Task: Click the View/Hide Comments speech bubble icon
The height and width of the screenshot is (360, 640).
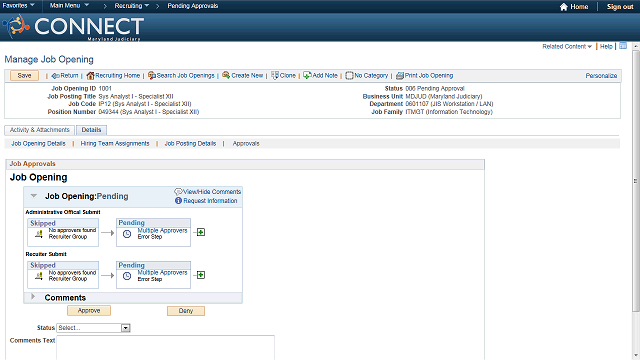Action: [x=178, y=191]
